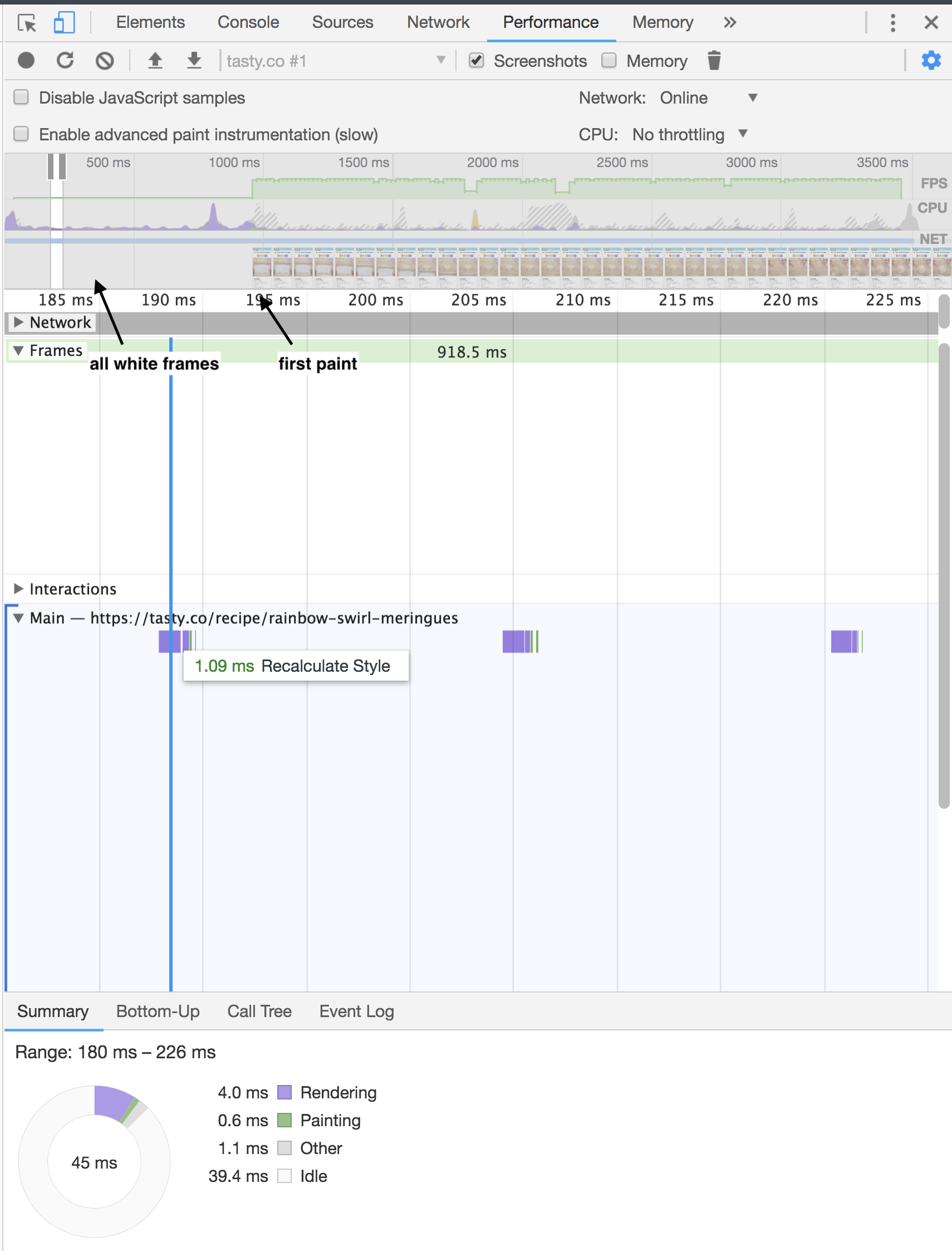Collapse the Frames track
952x1251 pixels.
click(x=18, y=351)
